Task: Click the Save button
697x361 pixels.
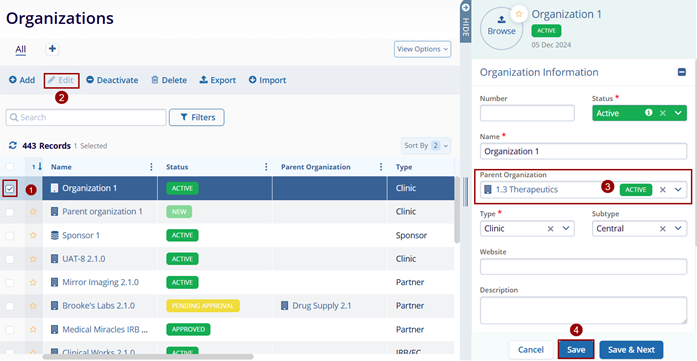Action: pyautogui.click(x=576, y=349)
